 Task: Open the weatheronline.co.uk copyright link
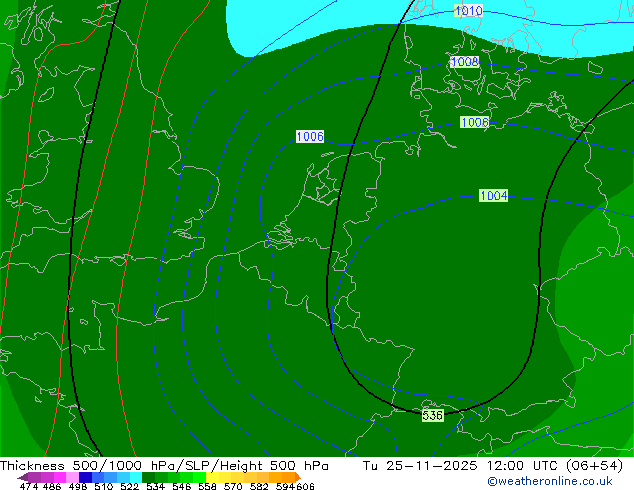click(x=549, y=481)
